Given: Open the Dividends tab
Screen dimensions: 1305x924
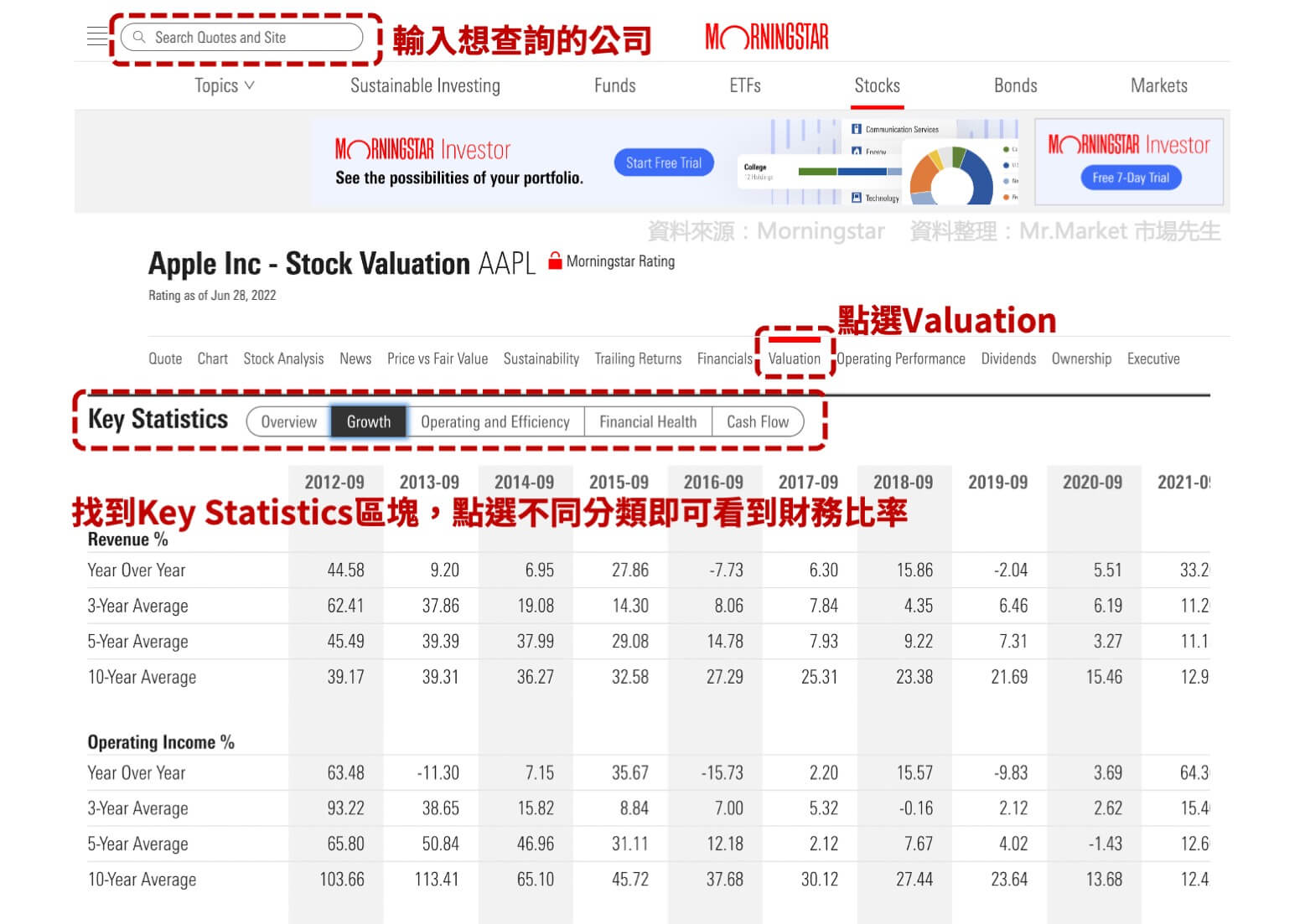Looking at the screenshot, I should pyautogui.click(x=1008, y=359).
